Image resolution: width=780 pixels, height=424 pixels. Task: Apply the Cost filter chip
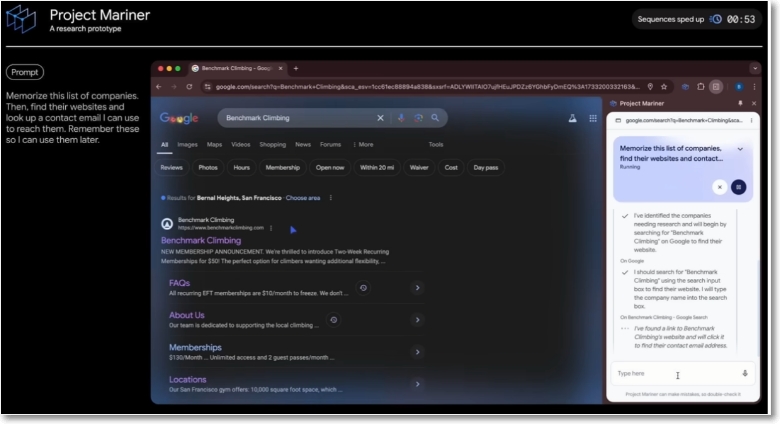tap(451, 168)
